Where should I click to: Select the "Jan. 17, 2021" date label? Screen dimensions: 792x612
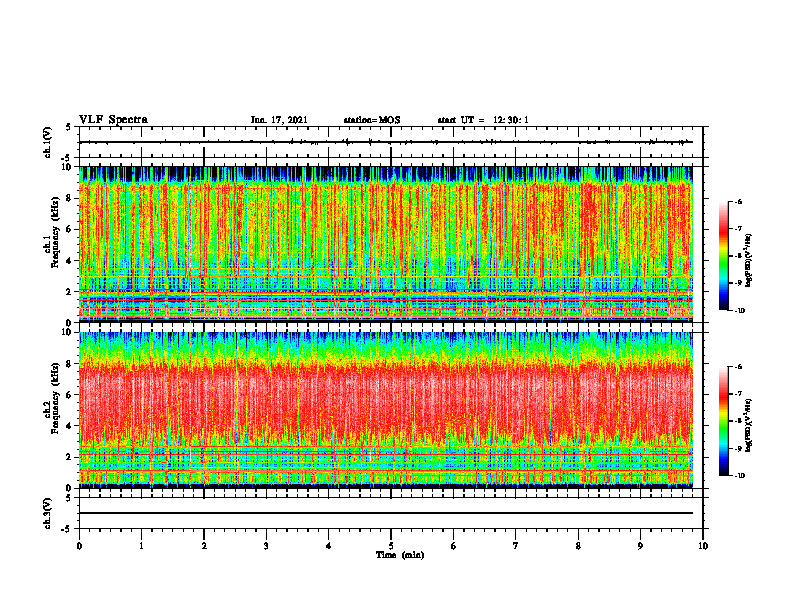tap(279, 120)
